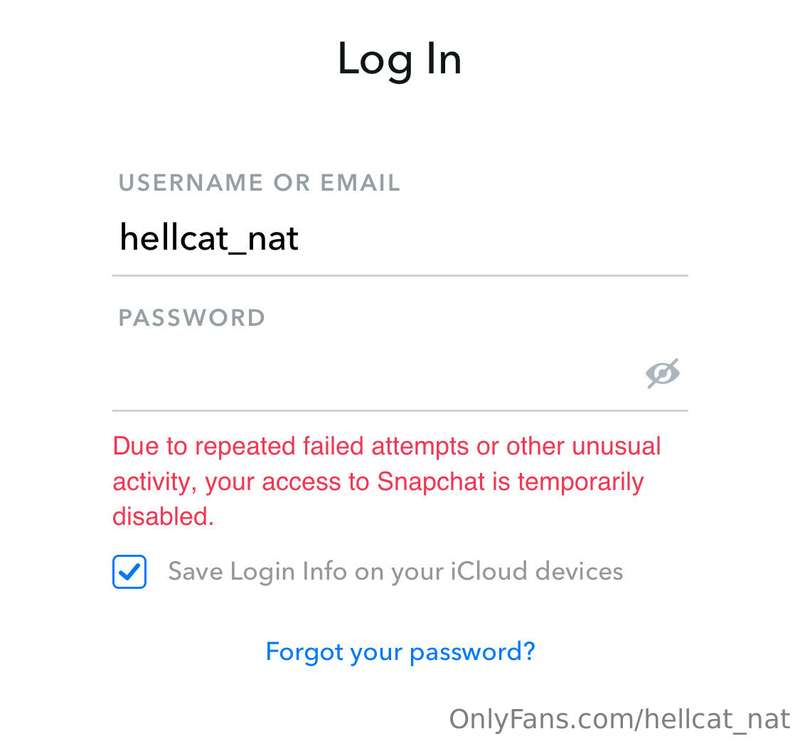The height and width of the screenshot is (744, 800).
Task: Click the OnlyFans.com/hellcat_nat watermark text
Action: pos(619,720)
